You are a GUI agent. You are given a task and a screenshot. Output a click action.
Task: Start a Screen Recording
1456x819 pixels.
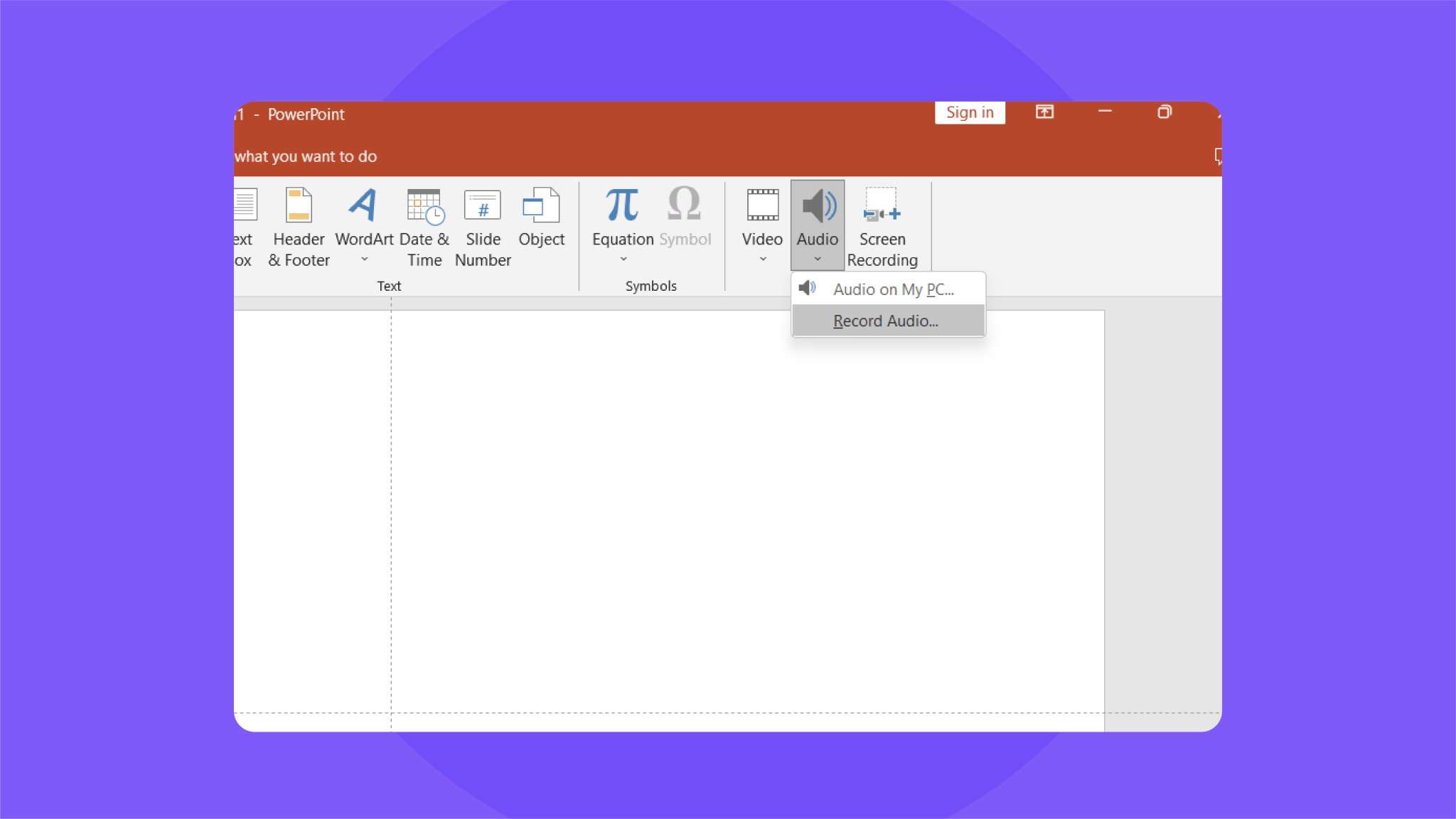tap(882, 226)
